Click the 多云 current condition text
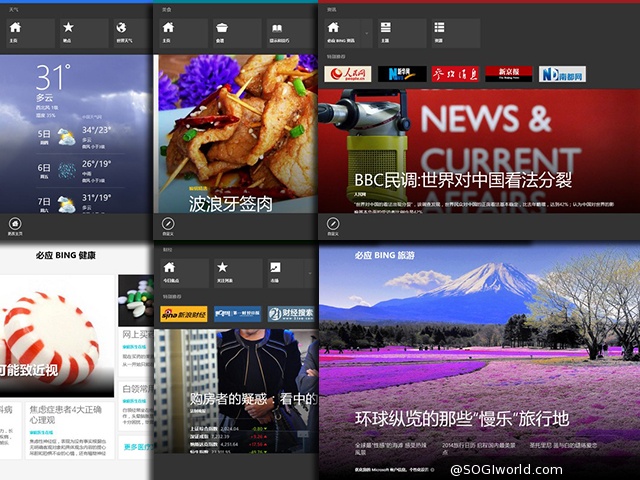640x480 pixels. [44, 98]
